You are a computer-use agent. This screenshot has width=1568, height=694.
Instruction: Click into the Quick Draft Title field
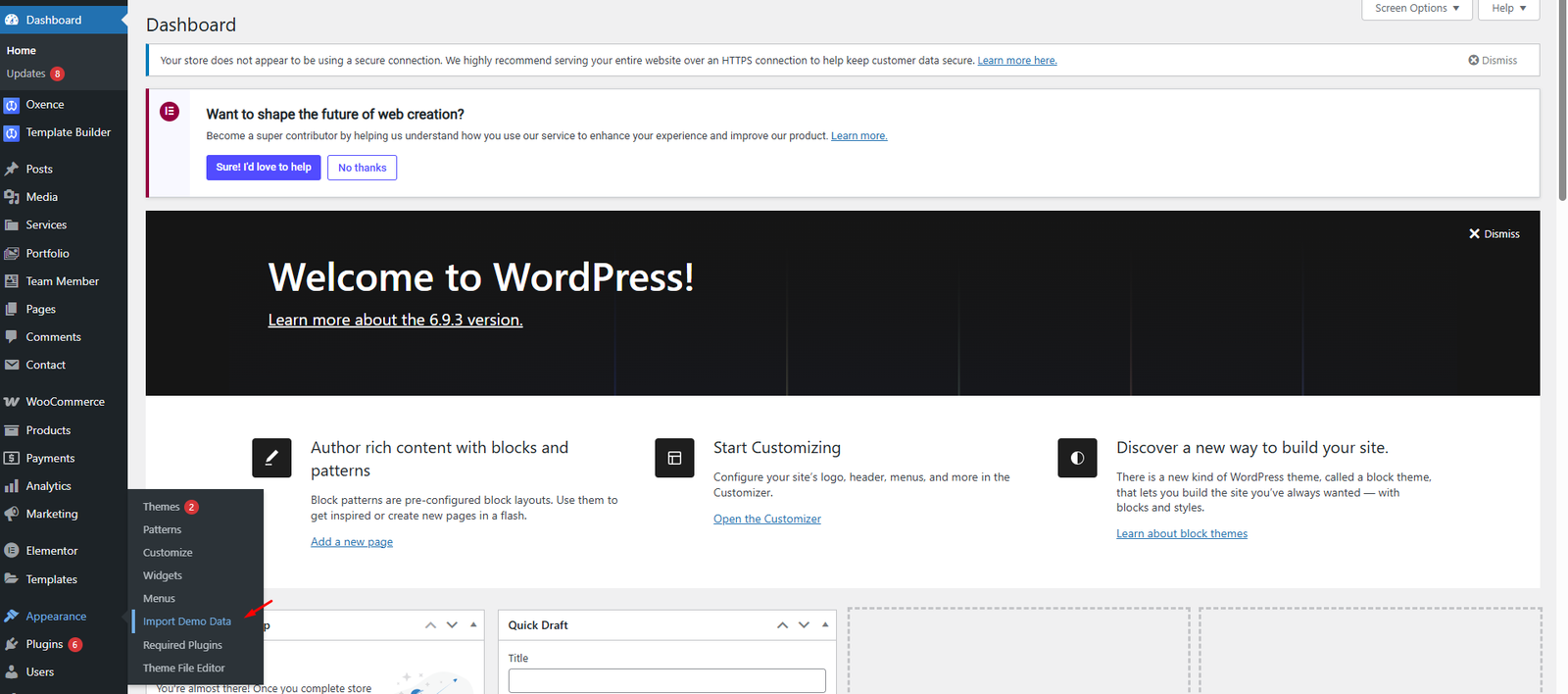coord(666,680)
